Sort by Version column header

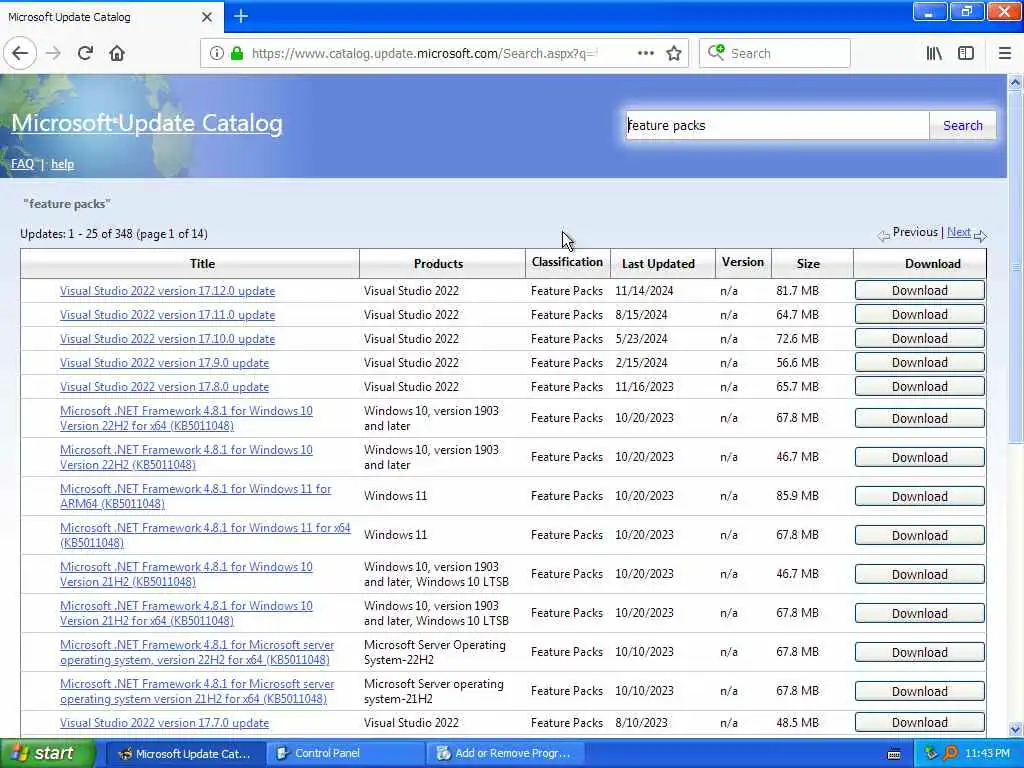pos(743,262)
